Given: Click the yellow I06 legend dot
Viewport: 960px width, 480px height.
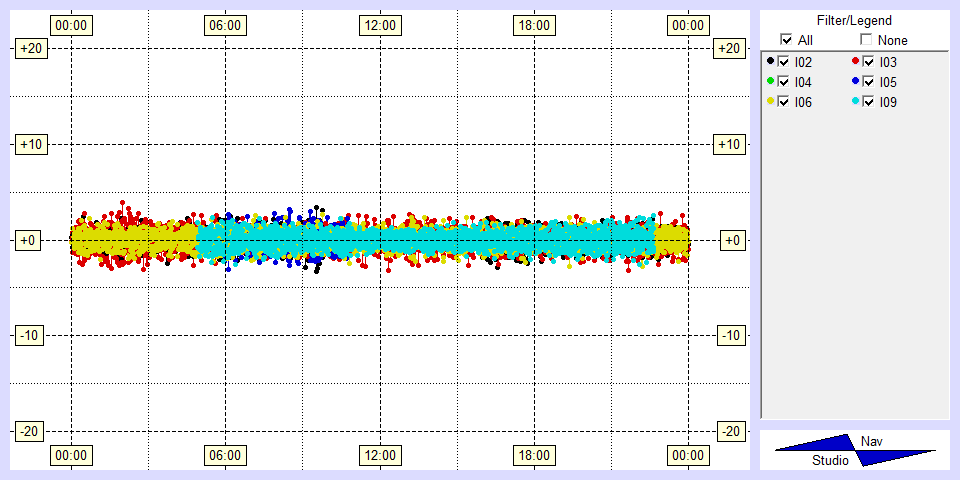Looking at the screenshot, I should 770,101.
